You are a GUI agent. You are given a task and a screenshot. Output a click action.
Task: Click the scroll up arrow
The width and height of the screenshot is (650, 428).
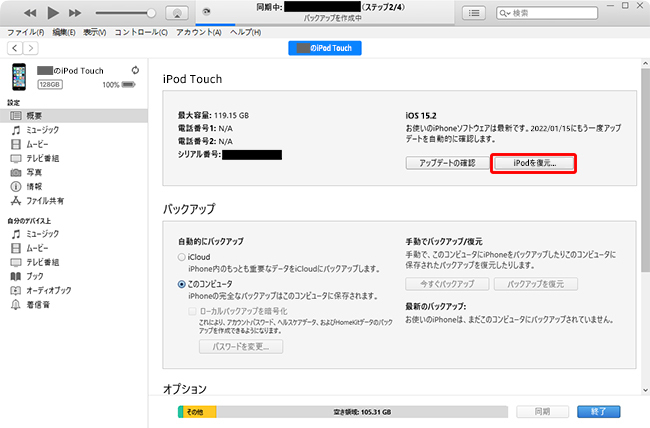pos(645,63)
